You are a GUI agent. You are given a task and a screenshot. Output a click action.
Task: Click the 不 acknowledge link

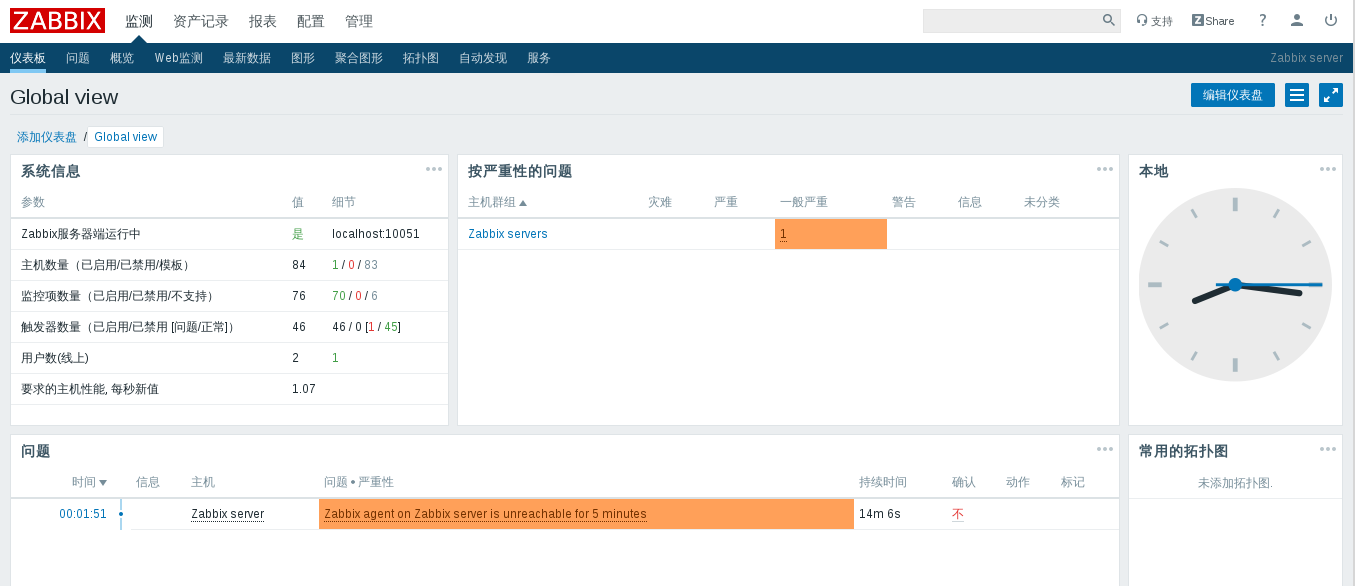pos(958,514)
